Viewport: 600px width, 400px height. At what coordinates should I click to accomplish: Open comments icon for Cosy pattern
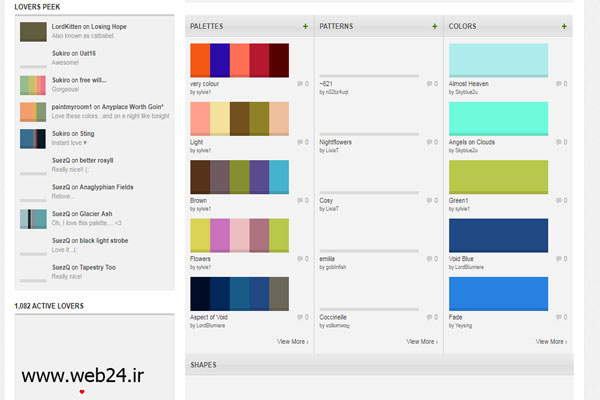click(429, 201)
